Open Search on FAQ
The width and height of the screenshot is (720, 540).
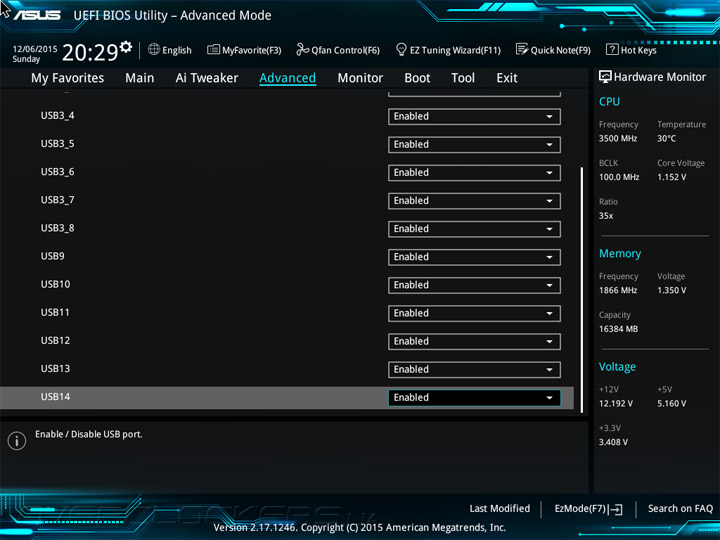[680, 508]
